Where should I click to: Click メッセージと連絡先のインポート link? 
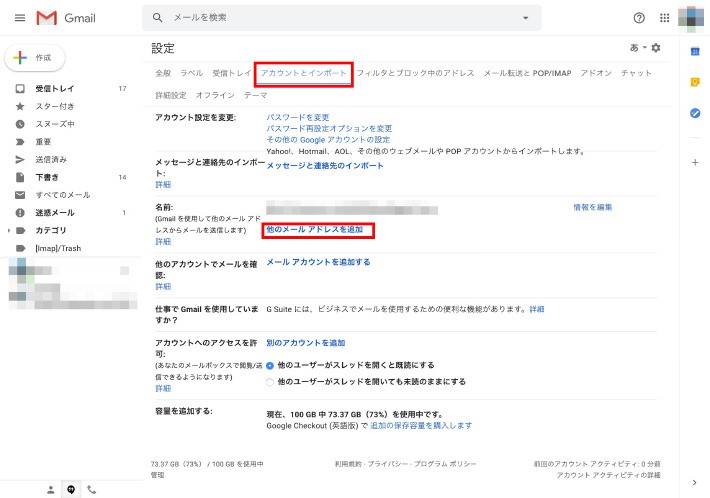tap(325, 166)
